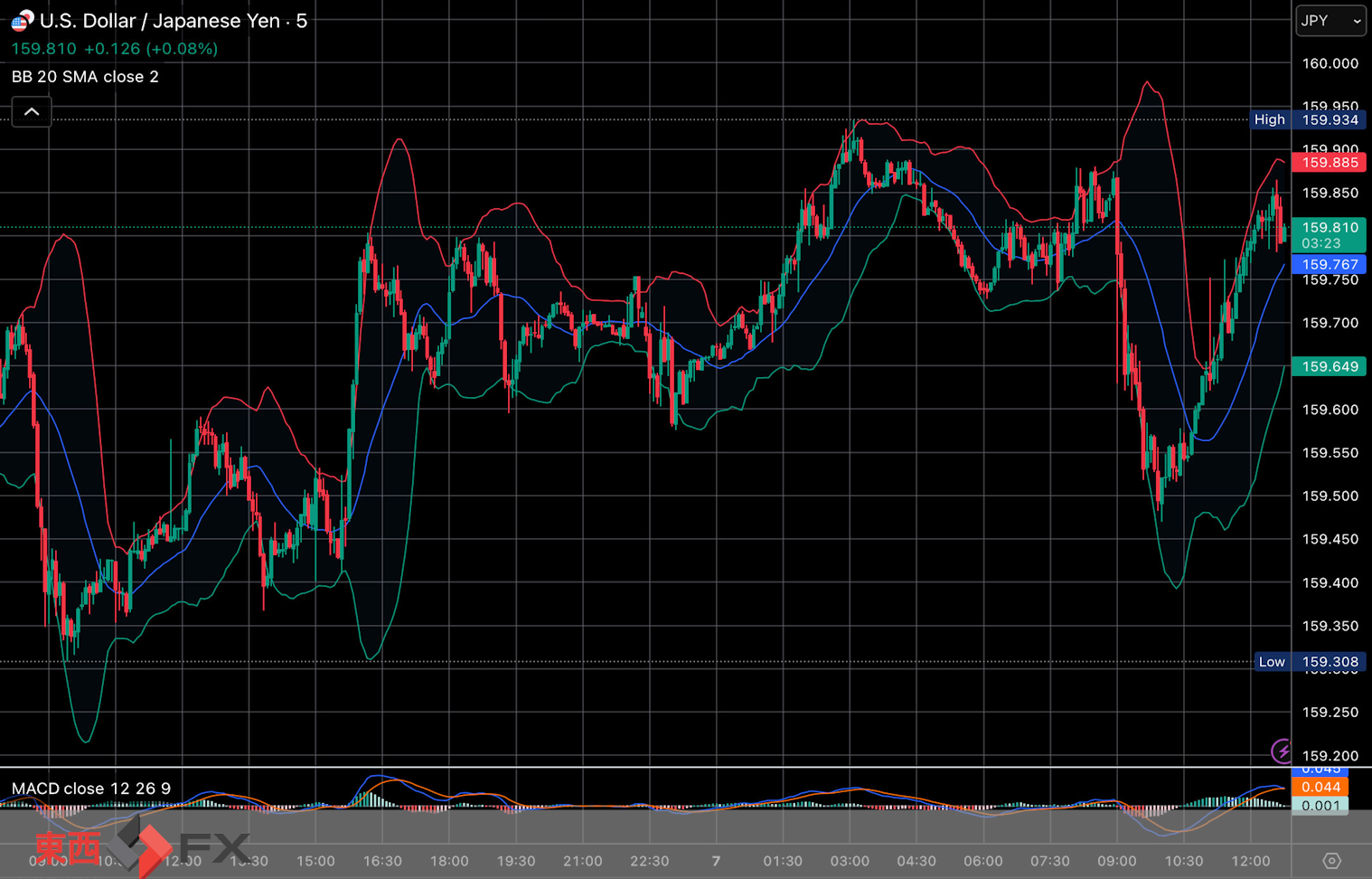Click the green 159.649 lower band label
This screenshot has height=879, width=1372.
click(x=1329, y=366)
